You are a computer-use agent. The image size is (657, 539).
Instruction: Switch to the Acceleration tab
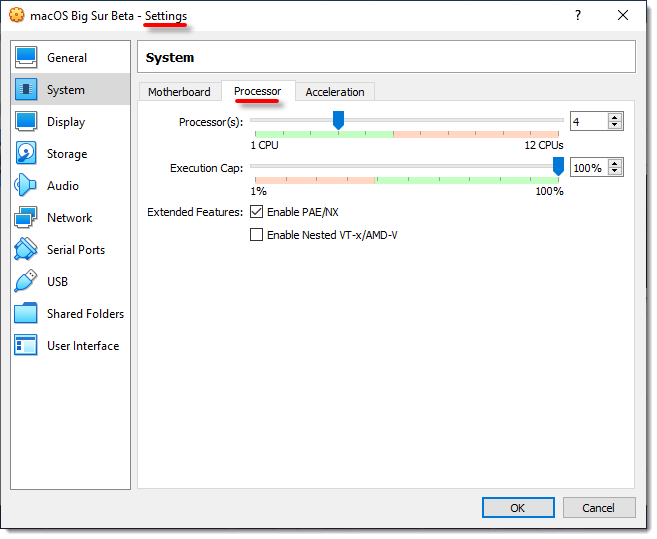(x=335, y=92)
